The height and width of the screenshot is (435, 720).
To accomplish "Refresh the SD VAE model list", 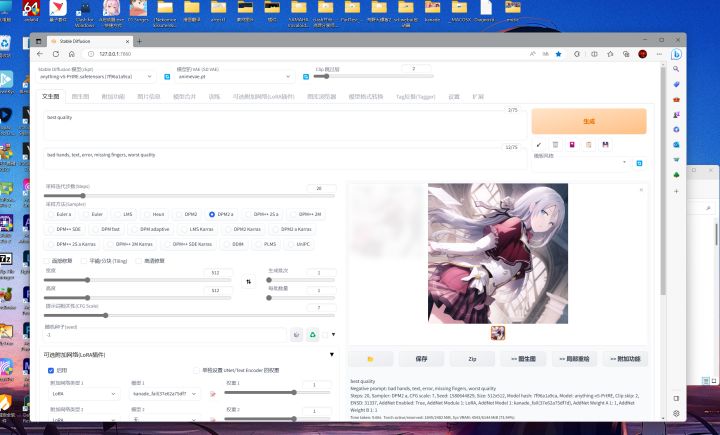I will click(x=306, y=77).
